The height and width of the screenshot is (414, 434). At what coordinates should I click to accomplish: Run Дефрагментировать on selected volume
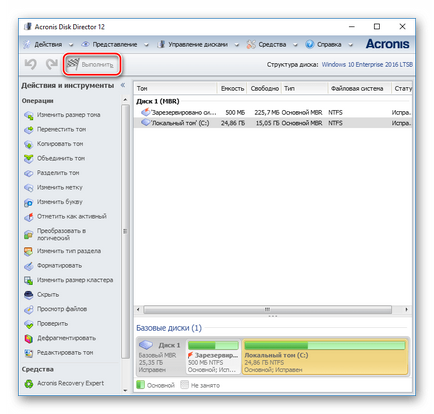tap(66, 338)
